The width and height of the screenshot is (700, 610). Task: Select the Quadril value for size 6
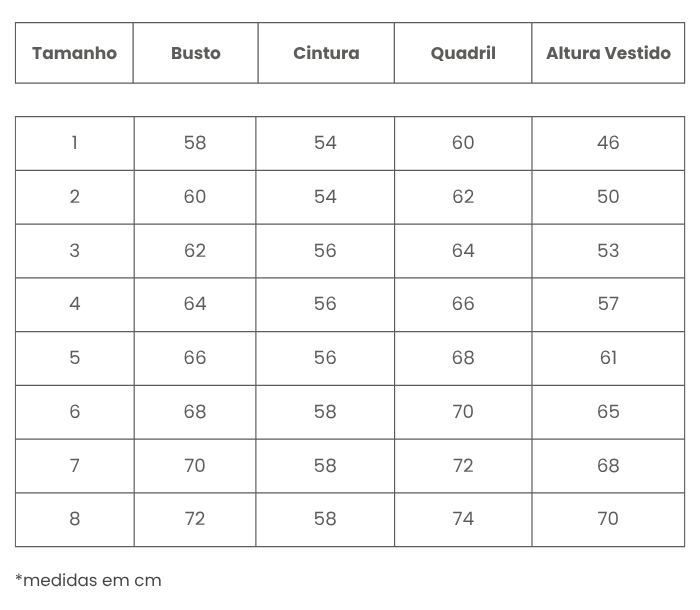coord(463,412)
